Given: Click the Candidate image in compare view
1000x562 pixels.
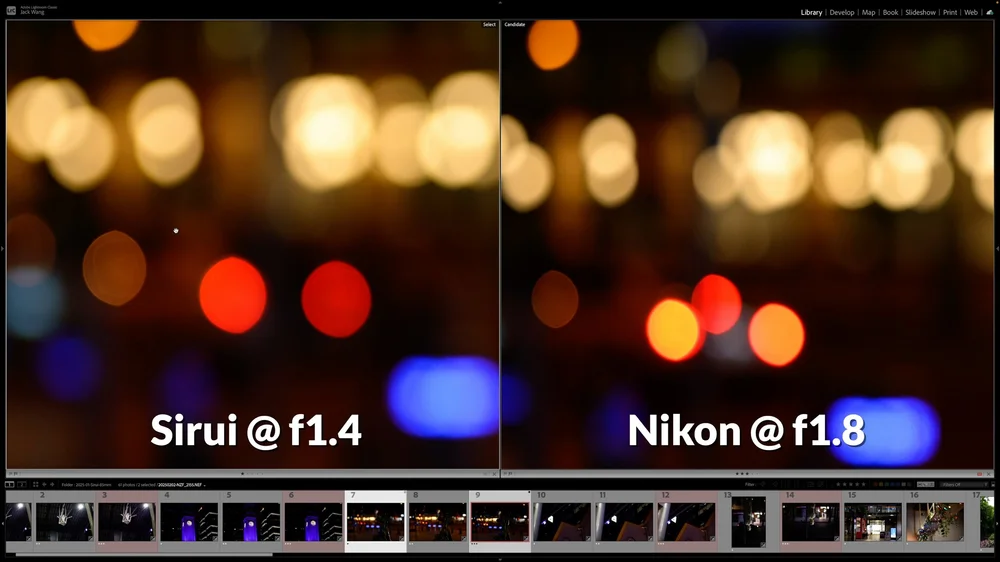Looking at the screenshot, I should [747, 244].
